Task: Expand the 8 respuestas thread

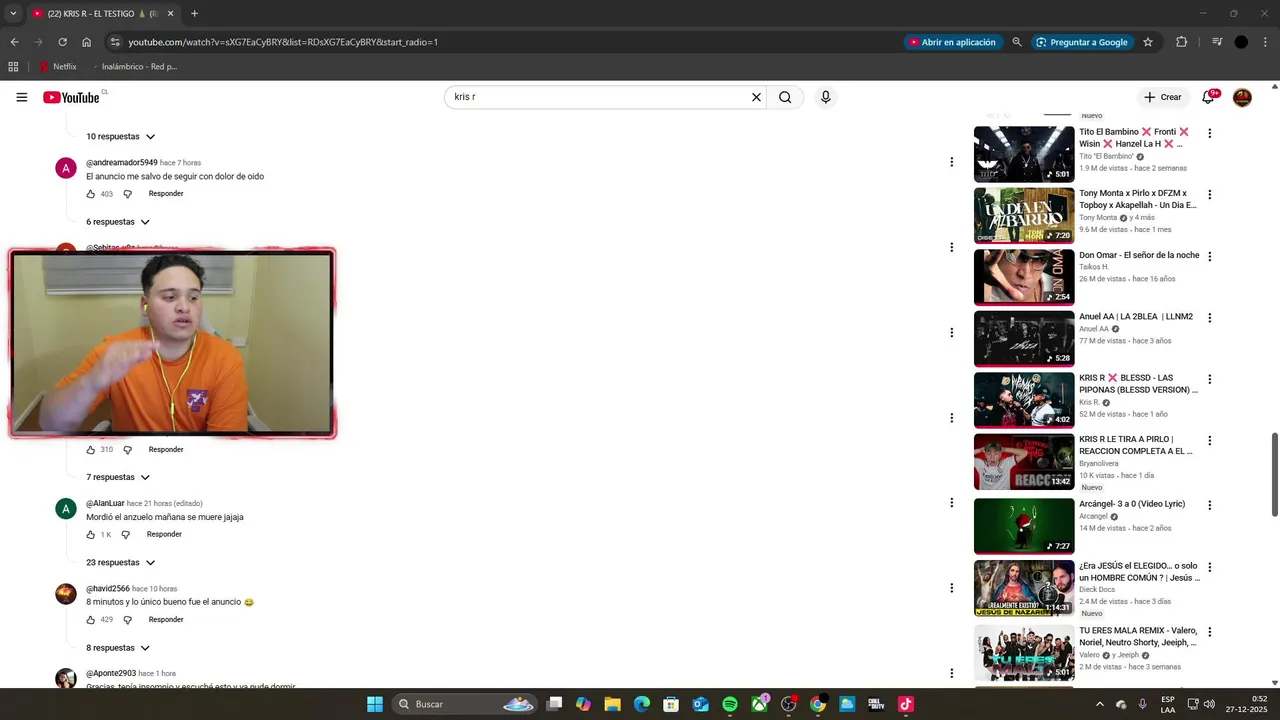Action: pos(117,648)
